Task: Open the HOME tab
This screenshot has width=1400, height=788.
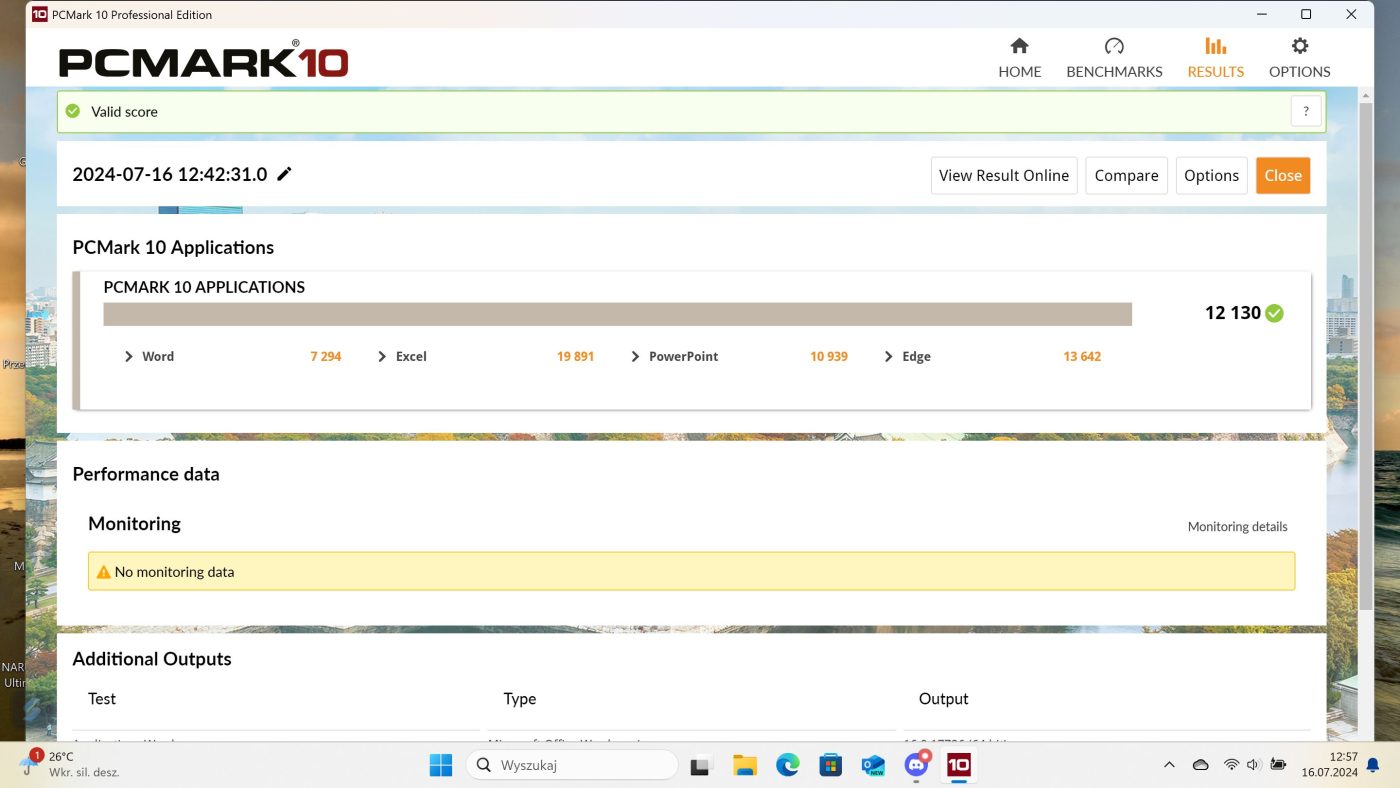Action: [1019, 58]
